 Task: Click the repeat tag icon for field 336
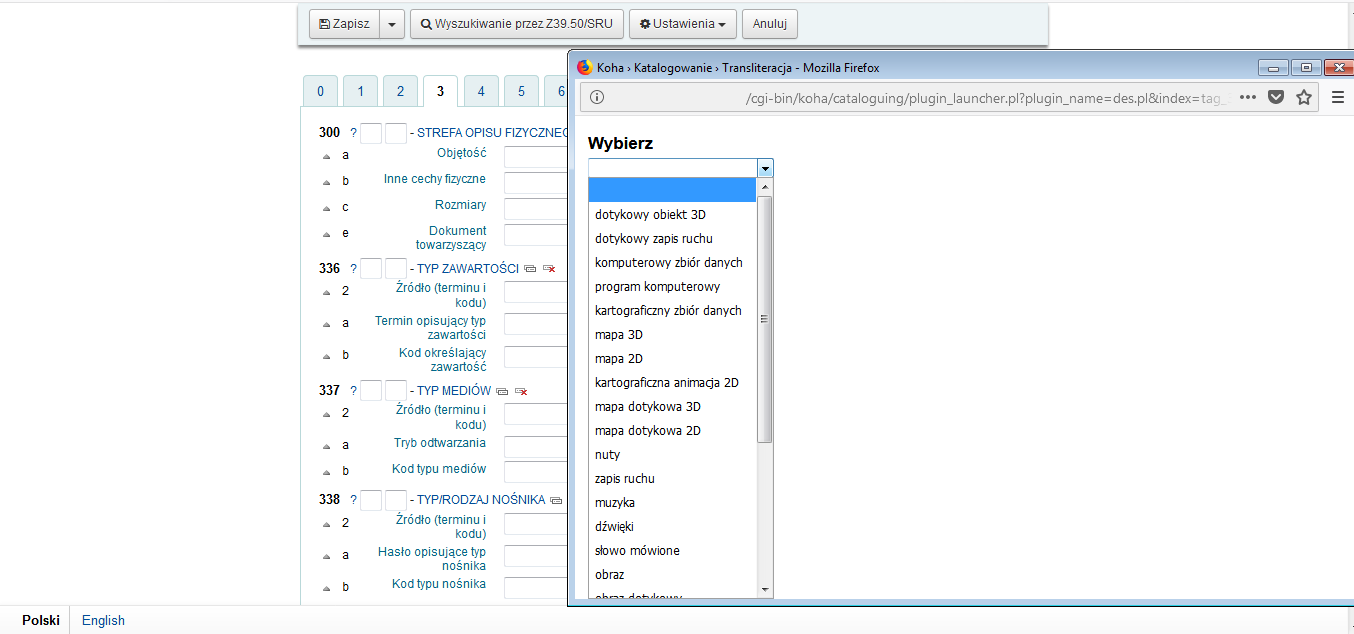pyautogui.click(x=530, y=269)
